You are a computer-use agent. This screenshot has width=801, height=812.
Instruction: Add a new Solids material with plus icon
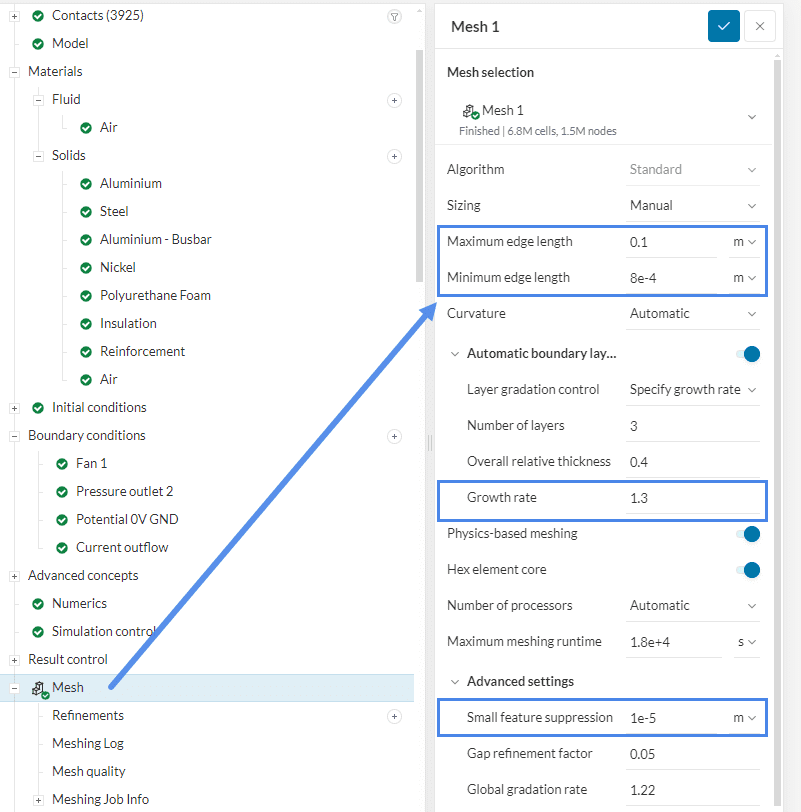(x=394, y=156)
